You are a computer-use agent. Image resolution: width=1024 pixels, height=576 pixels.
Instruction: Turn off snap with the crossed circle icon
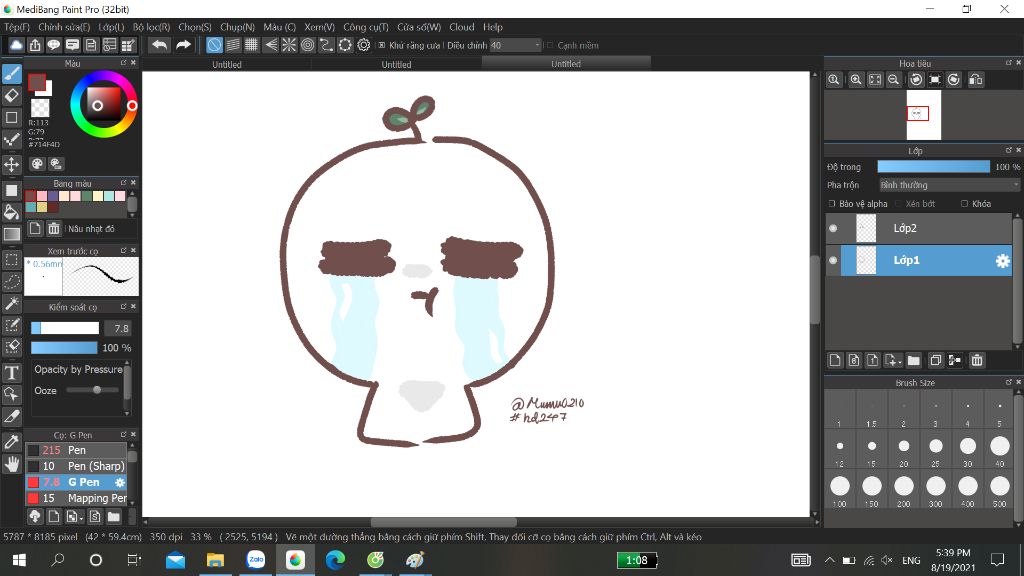coord(214,45)
